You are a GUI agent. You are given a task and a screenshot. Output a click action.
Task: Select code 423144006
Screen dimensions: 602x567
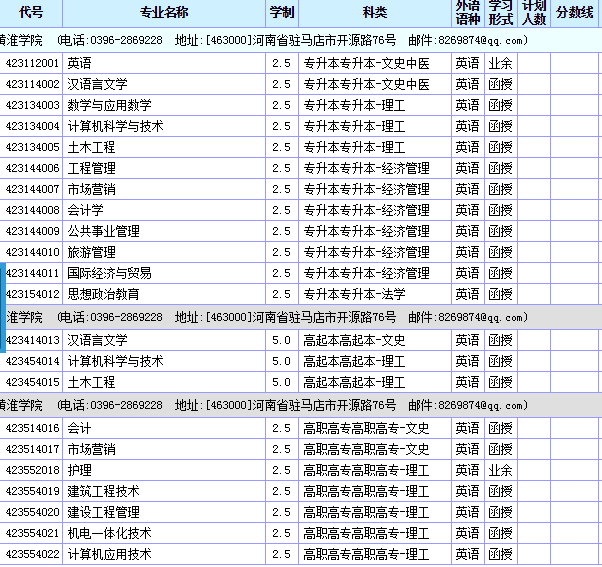(33, 168)
